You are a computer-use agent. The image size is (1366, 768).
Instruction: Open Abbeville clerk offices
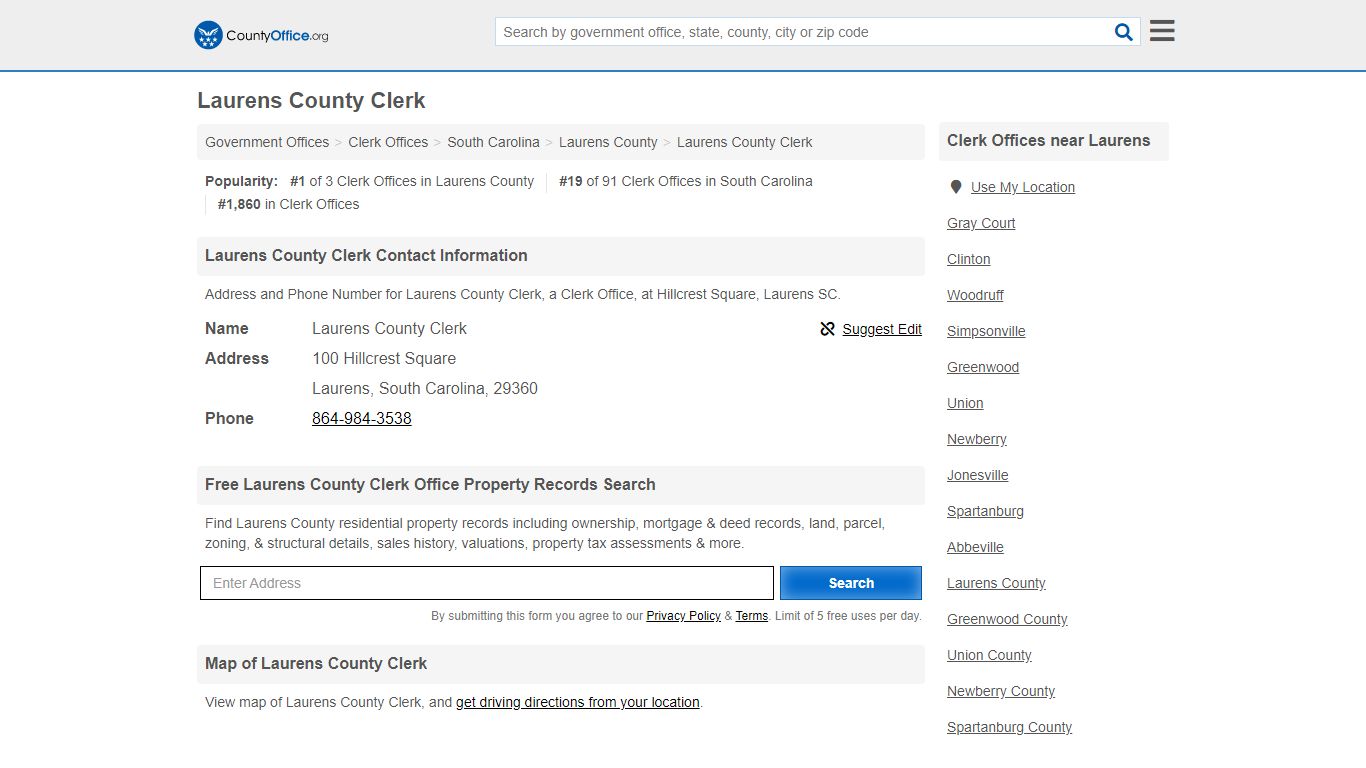[975, 547]
